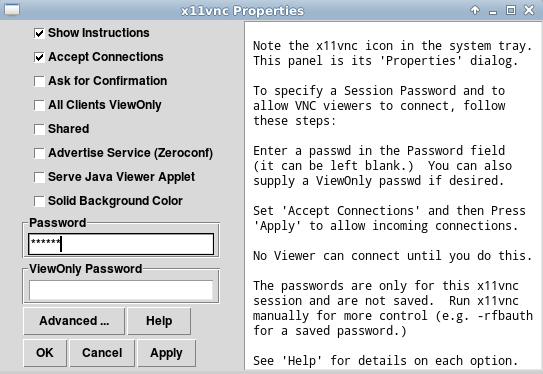Click the Cancel button

(x=102, y=353)
